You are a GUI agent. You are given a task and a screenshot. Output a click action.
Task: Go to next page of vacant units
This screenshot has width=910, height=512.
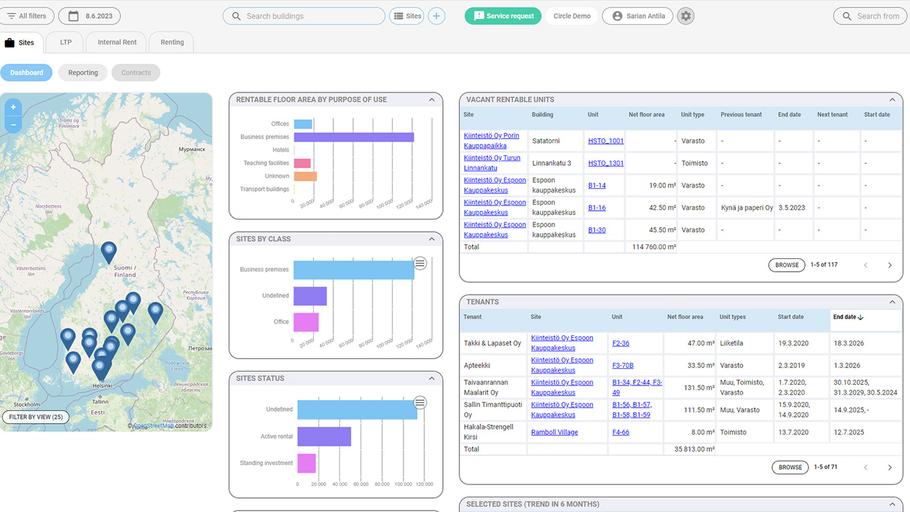[x=890, y=265]
